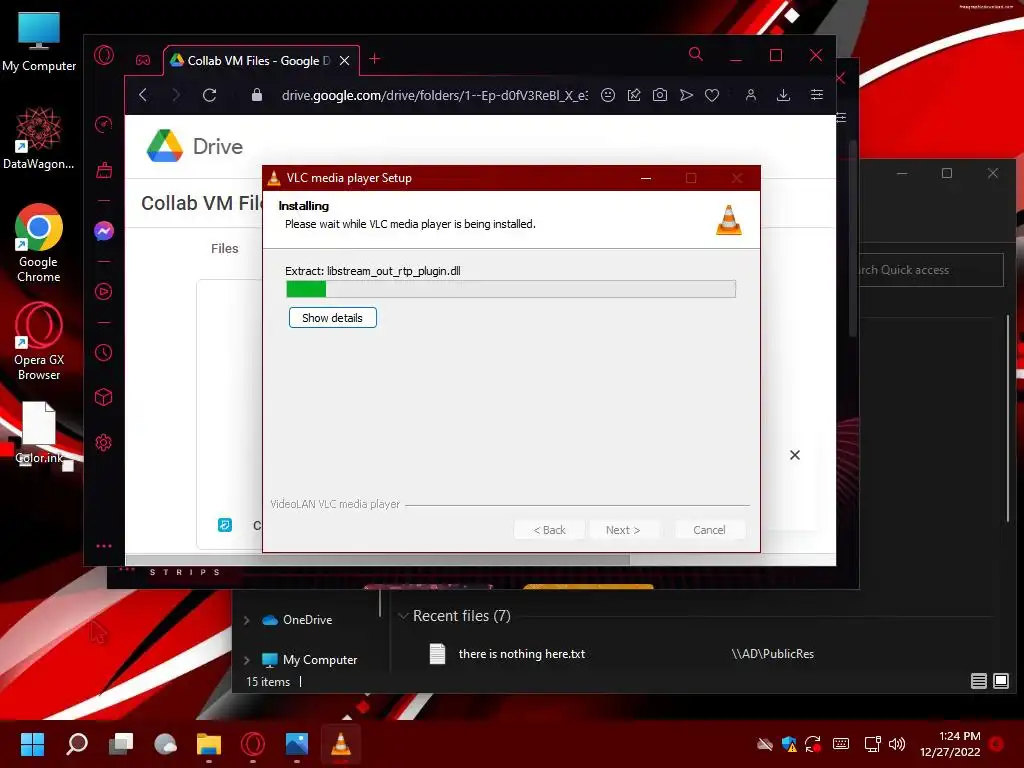The image size is (1024, 768).
Task: Add bookmark with heart icon
Action: point(712,95)
